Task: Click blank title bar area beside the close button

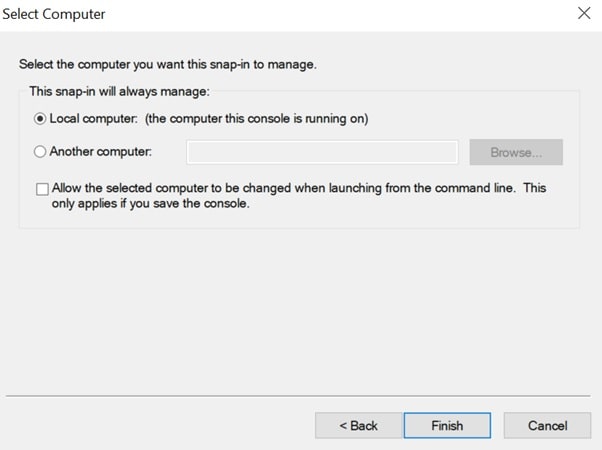Action: tap(350, 14)
